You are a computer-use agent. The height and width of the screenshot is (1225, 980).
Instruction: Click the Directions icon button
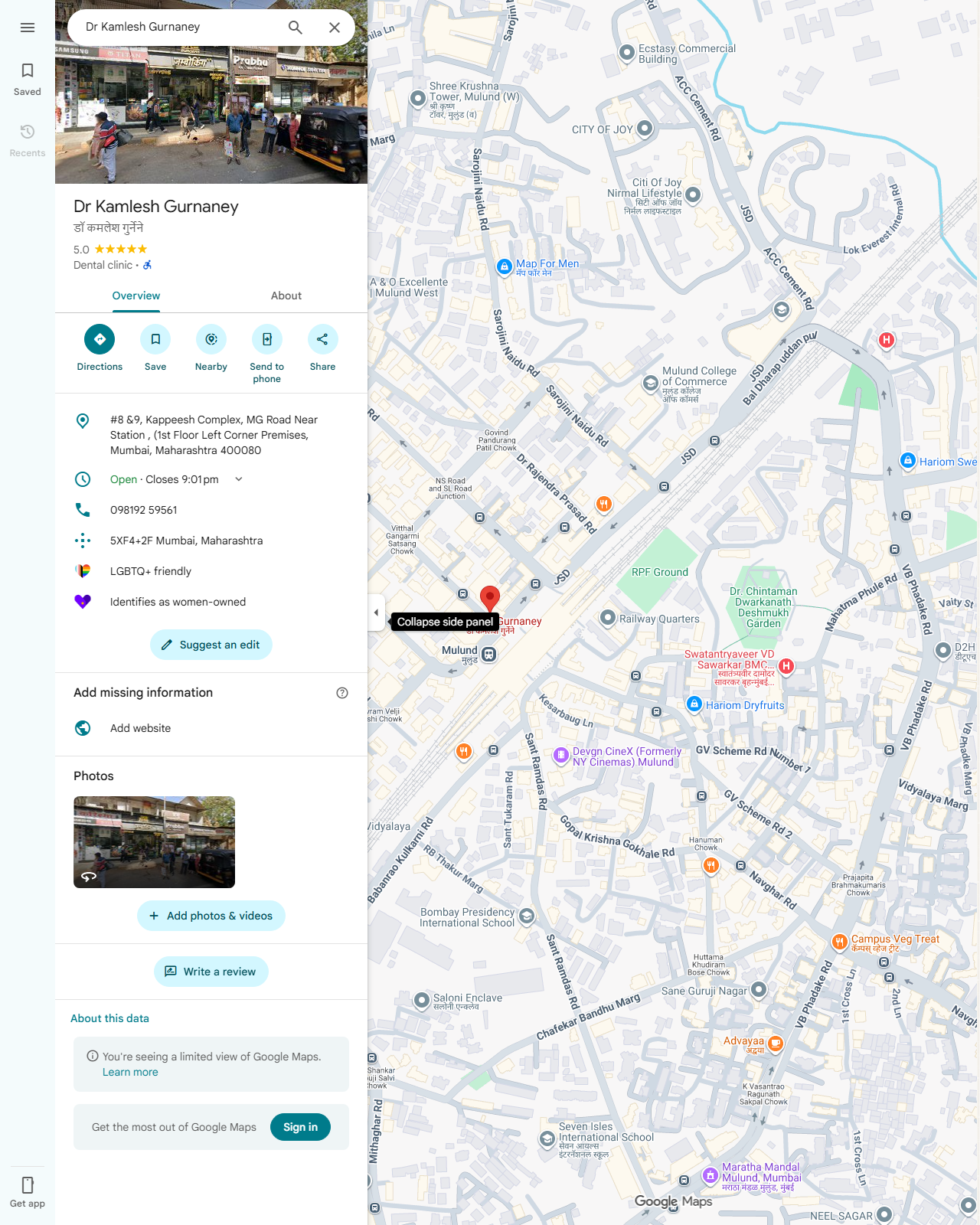coord(100,339)
